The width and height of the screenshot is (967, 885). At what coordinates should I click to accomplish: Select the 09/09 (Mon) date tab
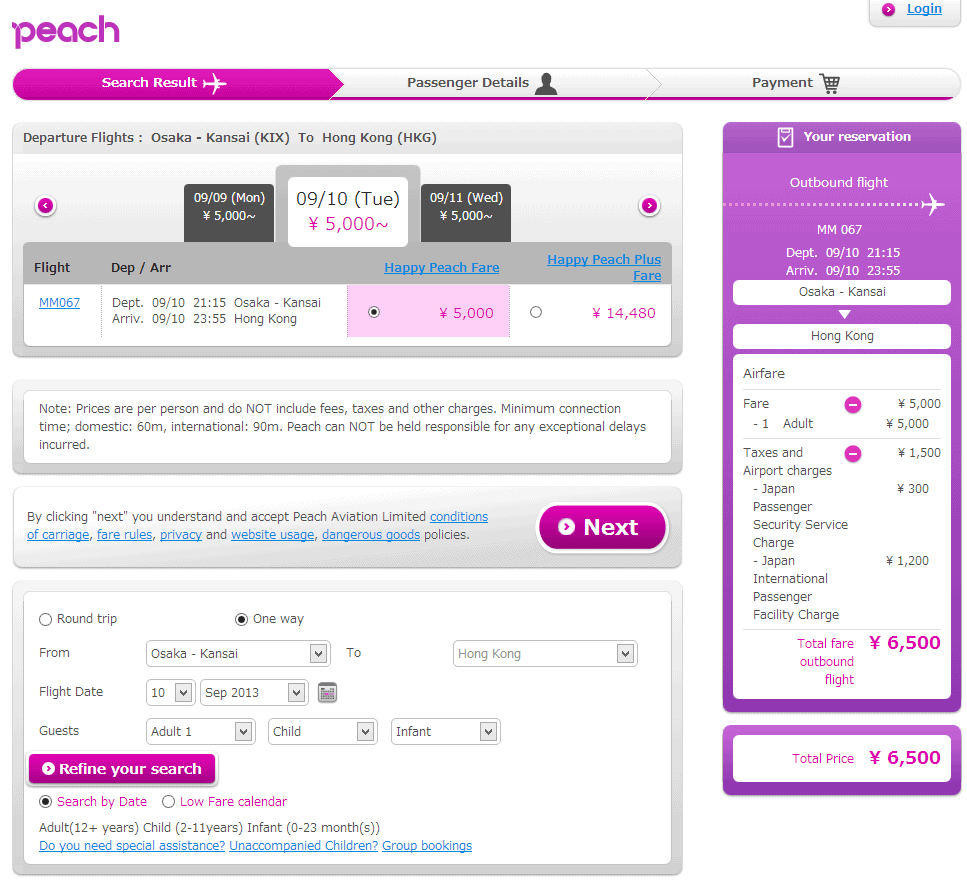pyautogui.click(x=229, y=207)
